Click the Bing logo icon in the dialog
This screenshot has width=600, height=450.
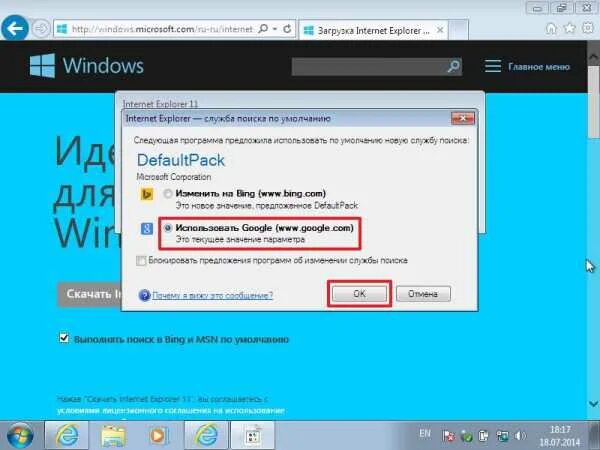[147, 194]
